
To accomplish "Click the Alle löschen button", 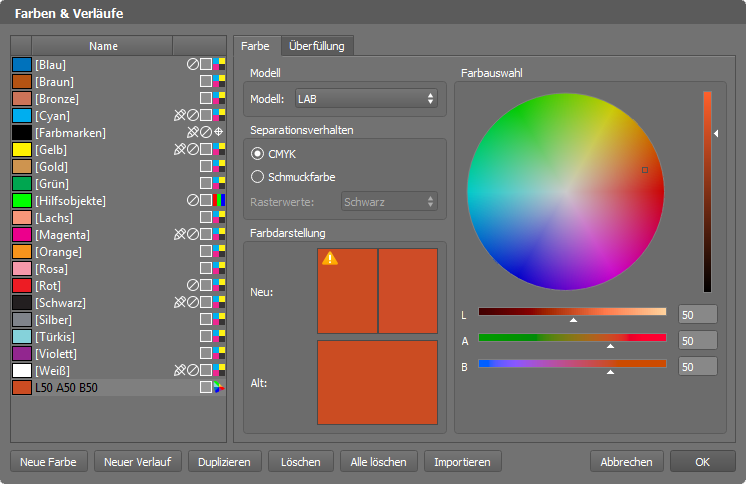I will 379,462.
